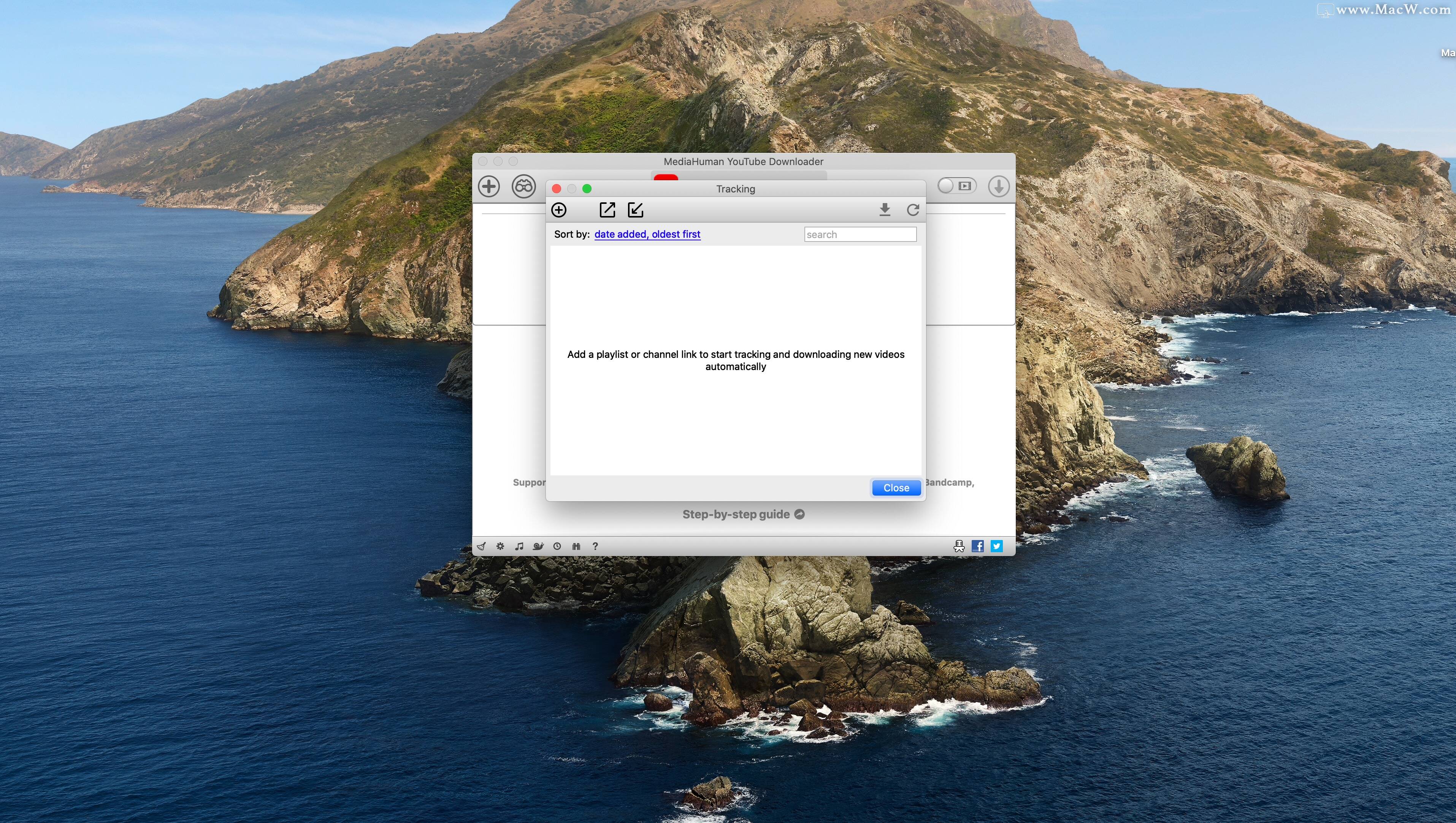Enable speed limit with the snail icon
Image resolution: width=1456 pixels, height=823 pixels.
point(538,547)
